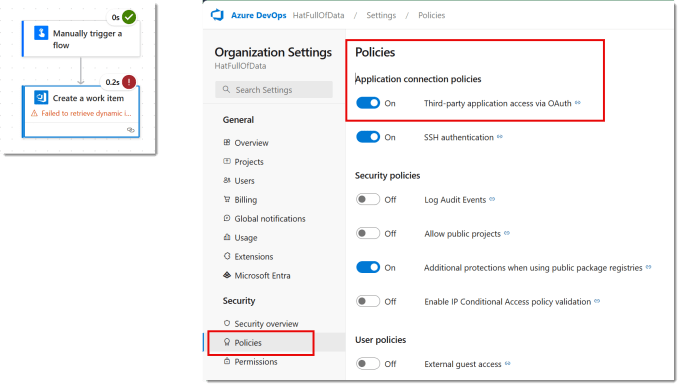Click the User policies heading
Viewport: 680px width, 386px height.
pyautogui.click(x=380, y=340)
